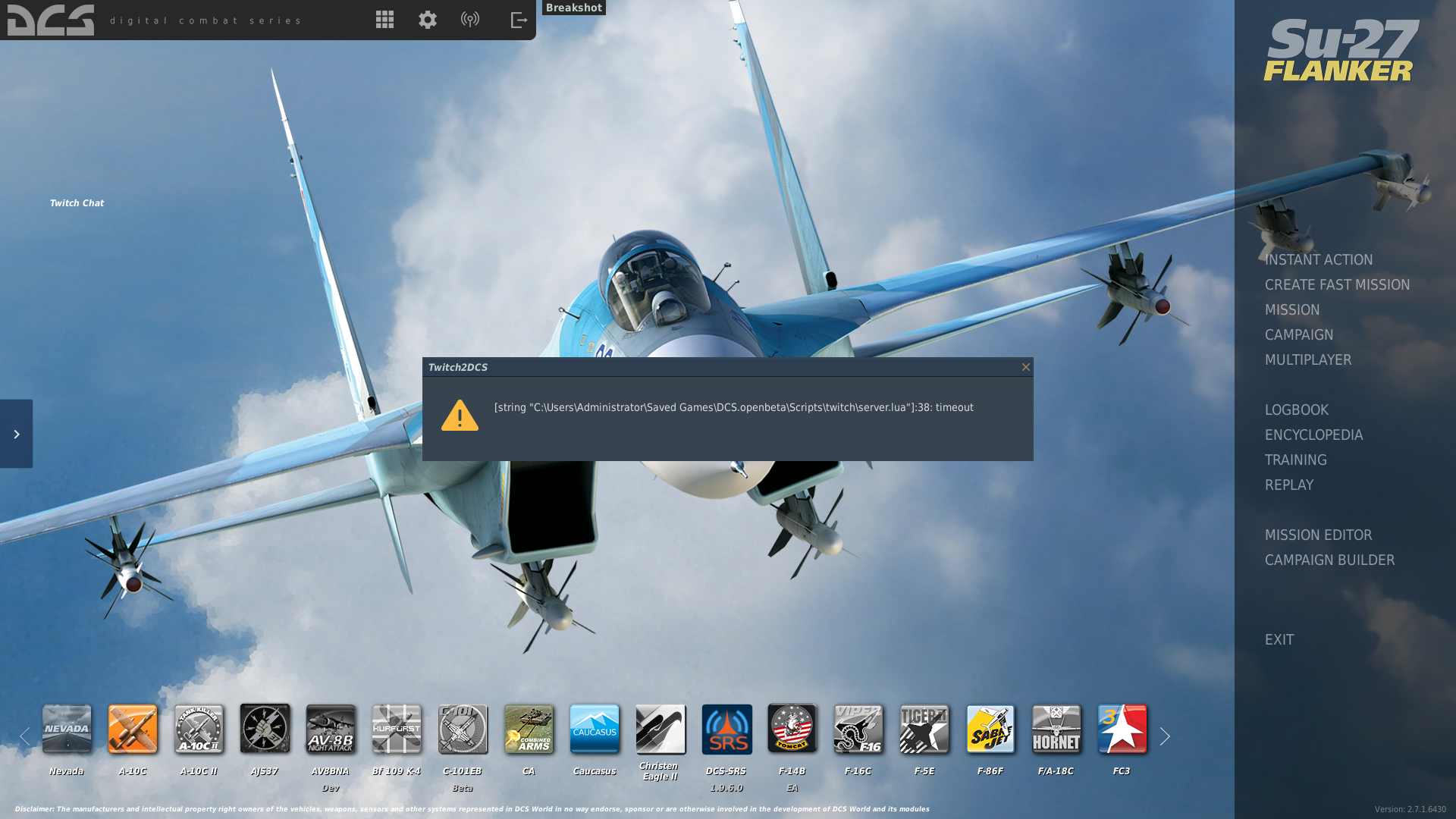The width and height of the screenshot is (1456, 819).
Task: Click the warning icon in Twitch2DCS dialog
Action: 460,416
